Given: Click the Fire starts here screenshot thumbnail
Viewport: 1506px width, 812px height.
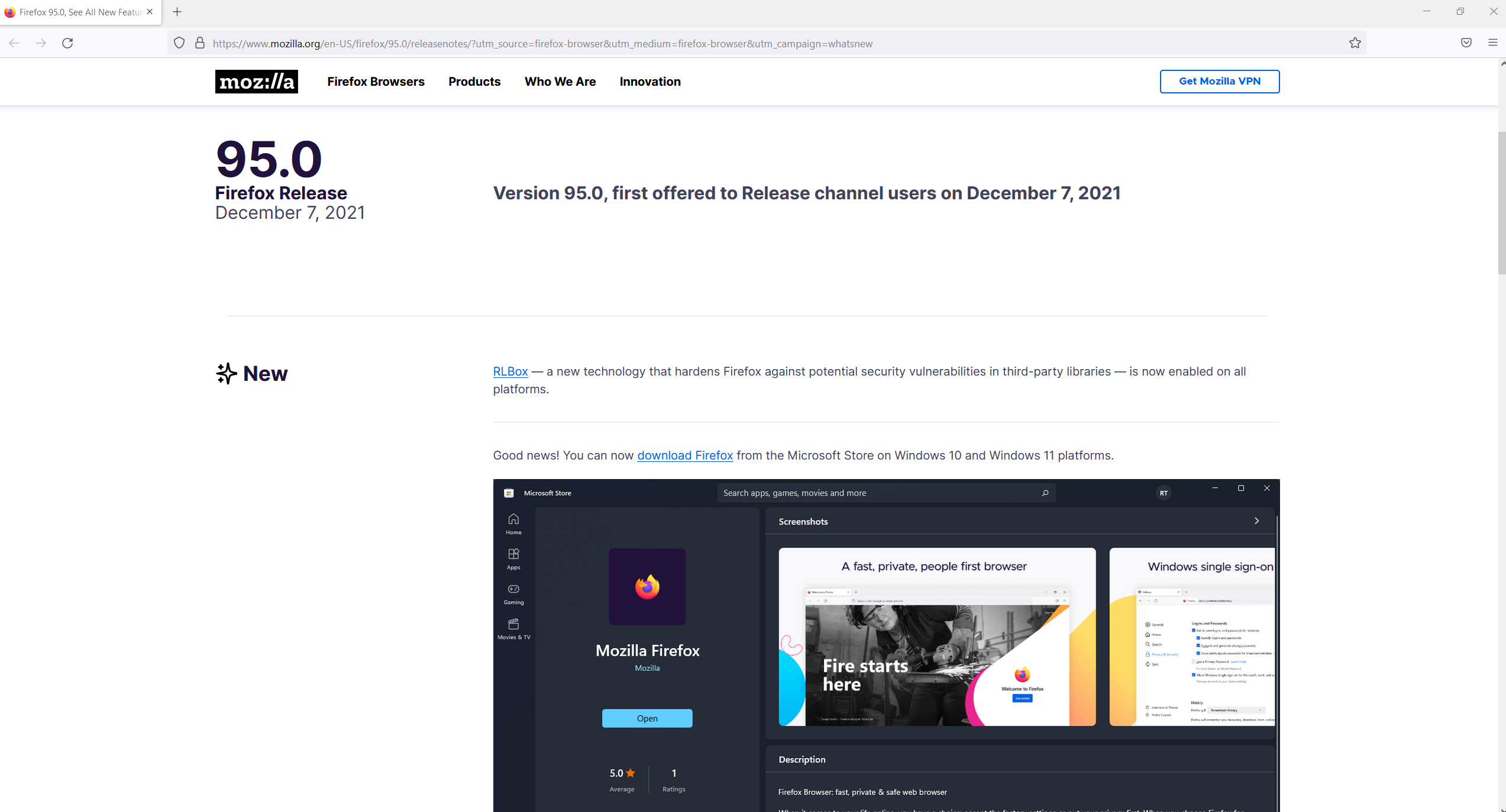Looking at the screenshot, I should [937, 637].
